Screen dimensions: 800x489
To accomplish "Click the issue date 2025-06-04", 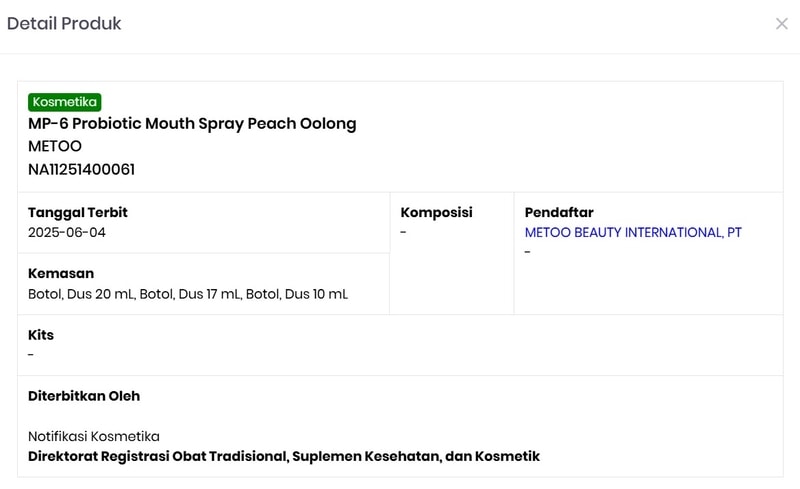I will (x=67, y=233).
